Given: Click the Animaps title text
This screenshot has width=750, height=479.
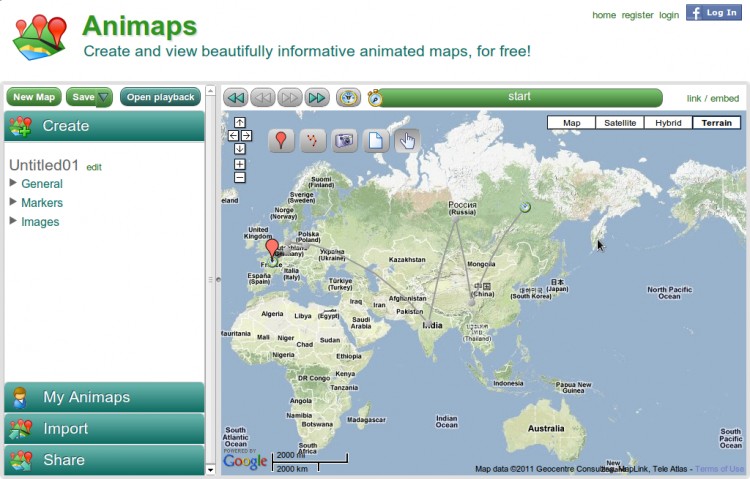Looking at the screenshot, I should [140, 26].
